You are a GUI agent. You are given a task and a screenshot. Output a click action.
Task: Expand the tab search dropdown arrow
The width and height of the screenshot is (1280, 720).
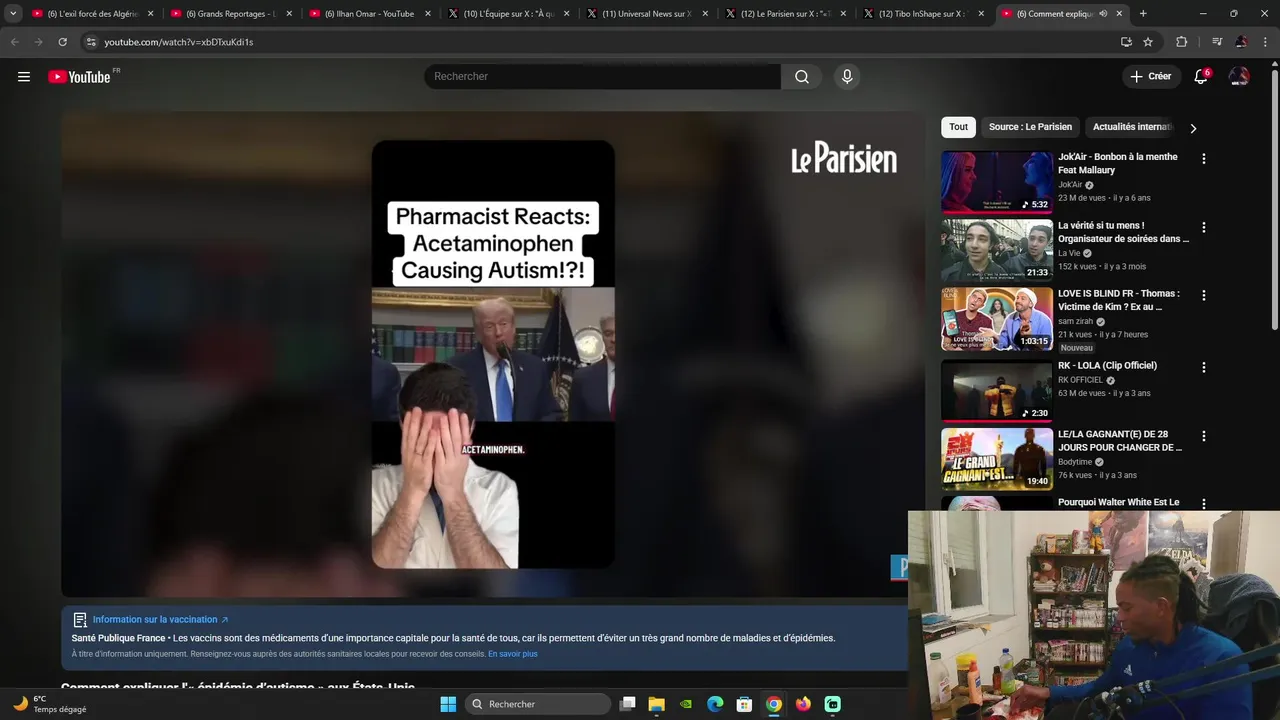click(x=13, y=14)
